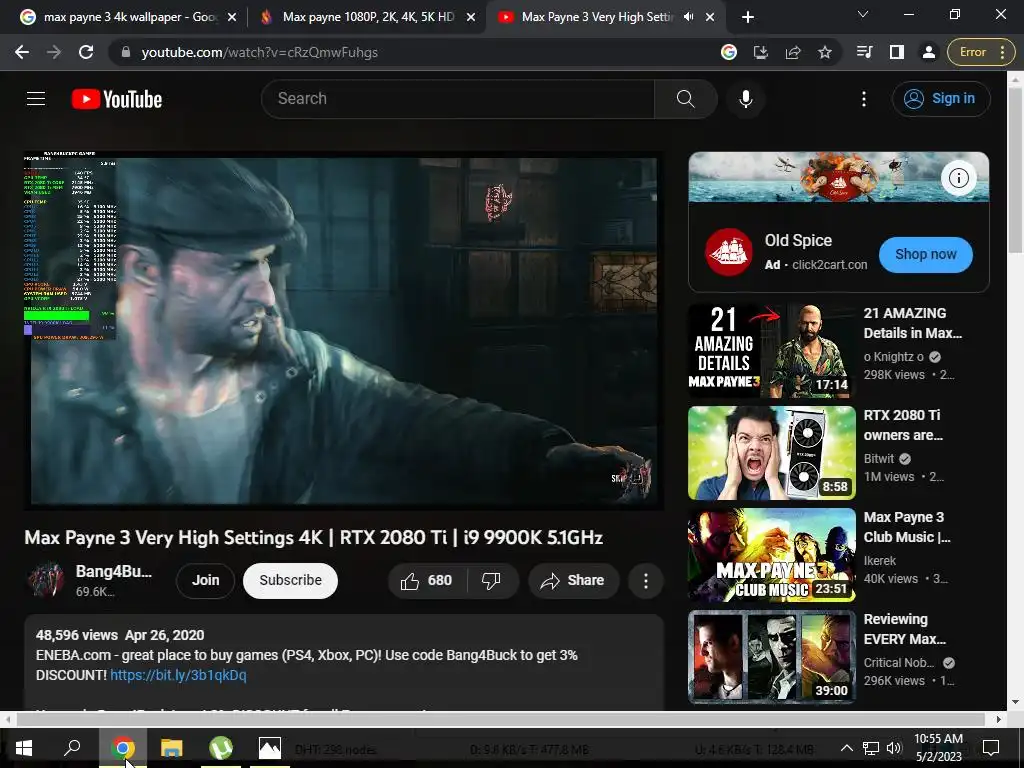Viewport: 1024px width, 768px height.
Task: Click the Bang4Bu... channel name
Action: (114, 571)
